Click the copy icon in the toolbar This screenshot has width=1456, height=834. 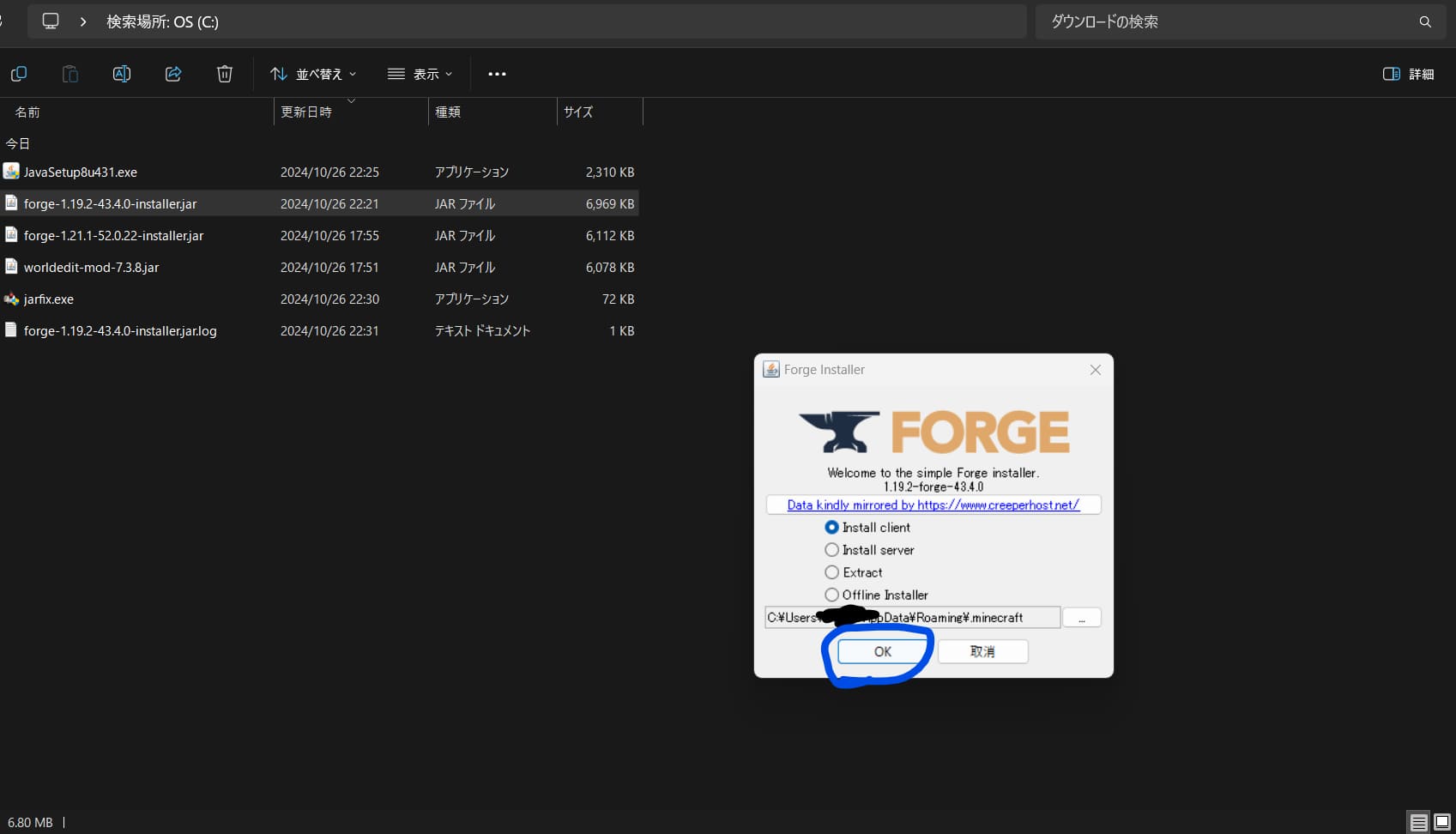click(19, 74)
